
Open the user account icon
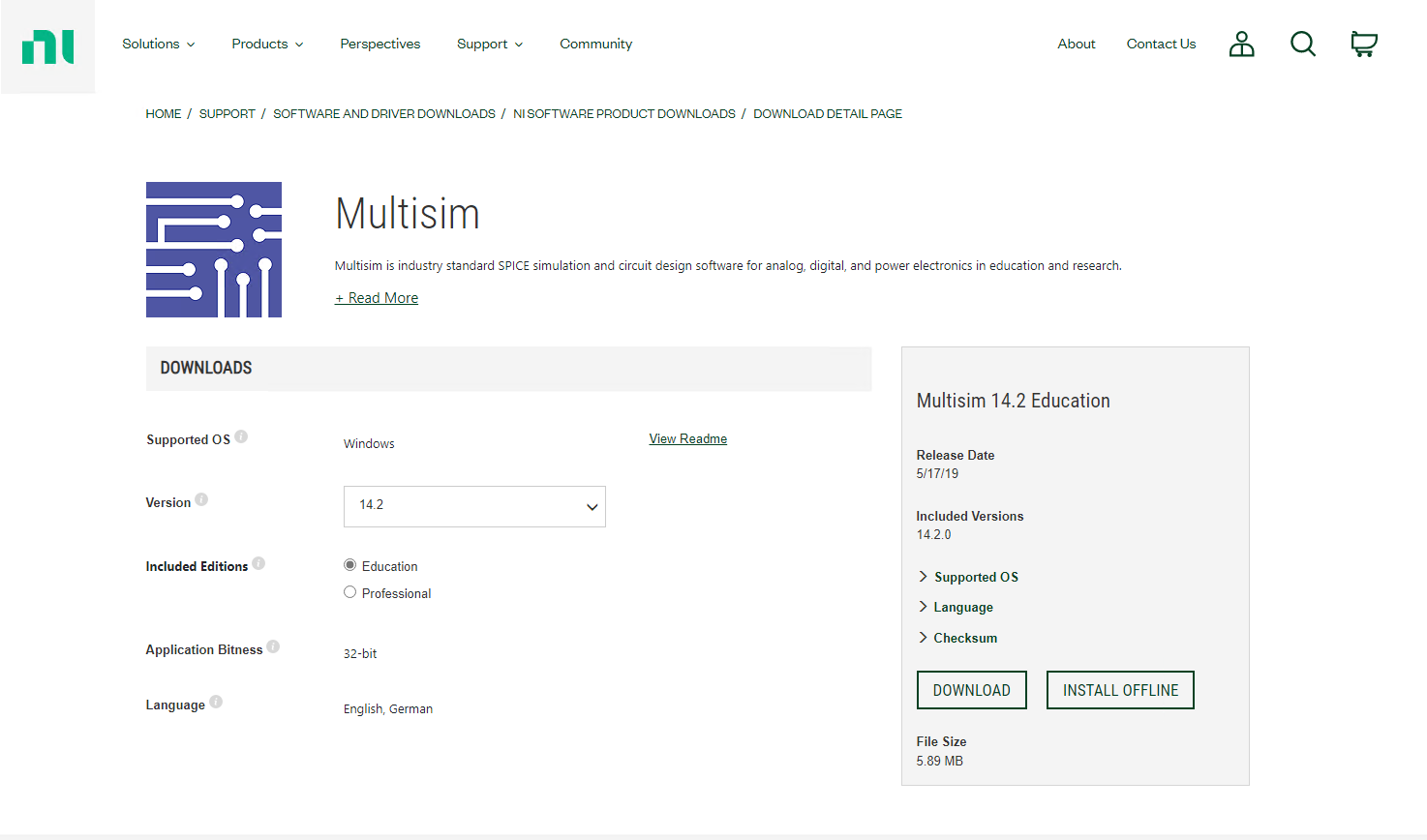point(1241,44)
